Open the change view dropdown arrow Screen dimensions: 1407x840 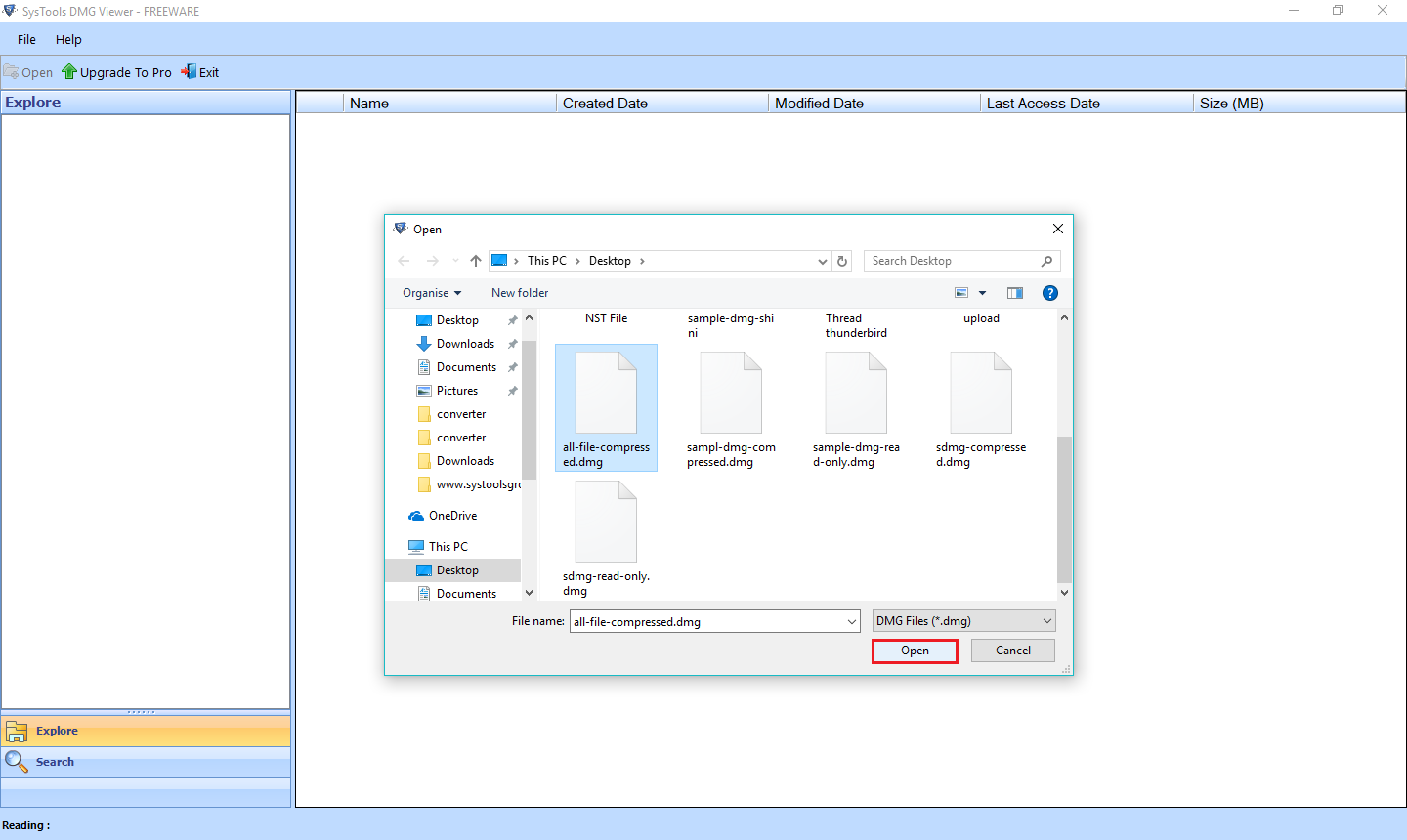[983, 293]
